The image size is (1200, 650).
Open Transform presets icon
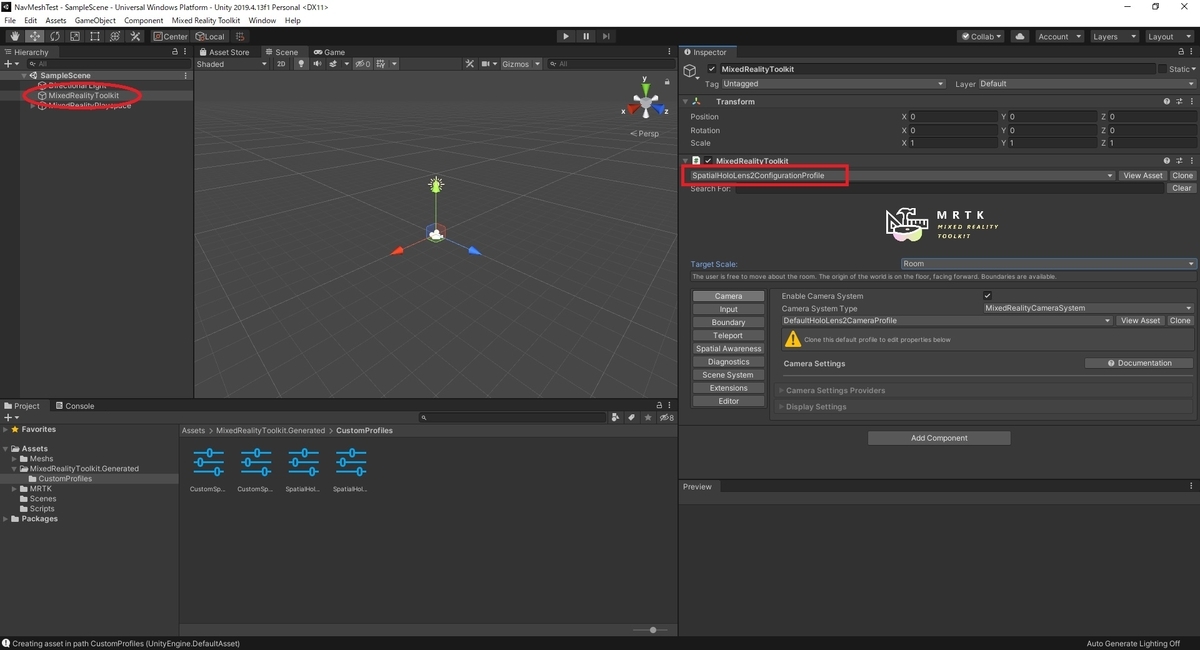pos(1179,102)
